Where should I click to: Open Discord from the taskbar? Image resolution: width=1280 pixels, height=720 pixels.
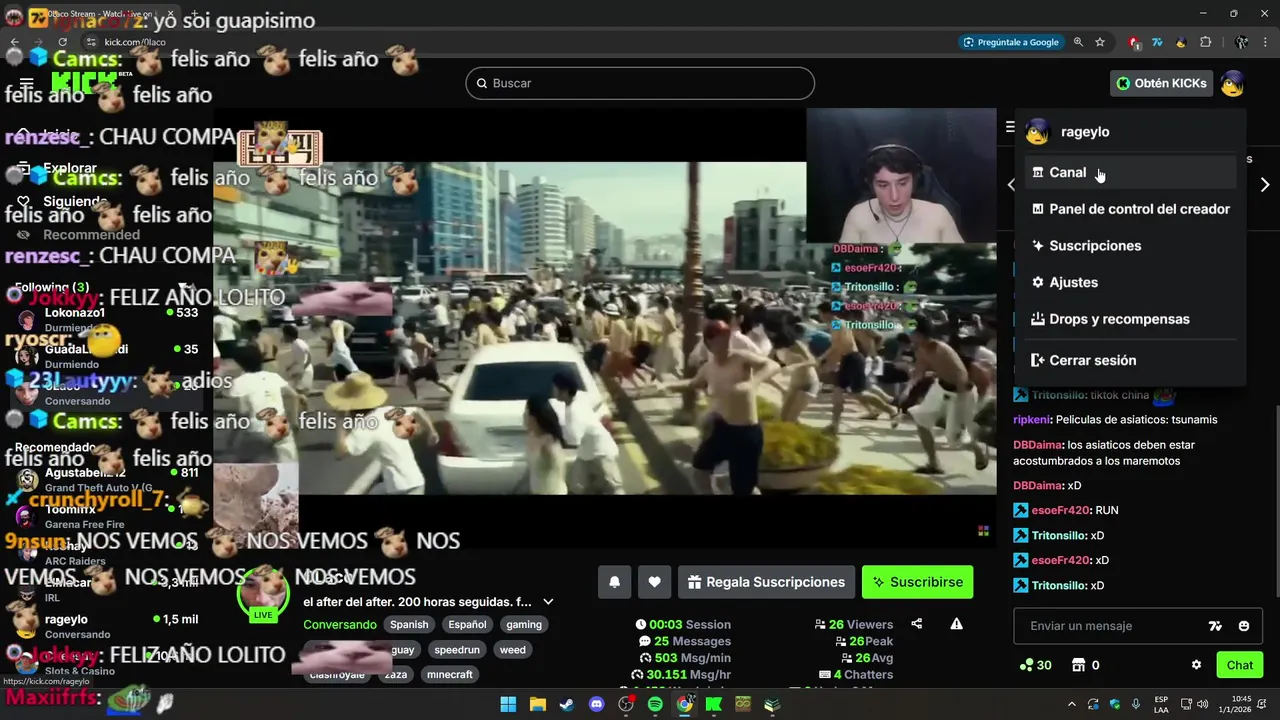(x=597, y=704)
